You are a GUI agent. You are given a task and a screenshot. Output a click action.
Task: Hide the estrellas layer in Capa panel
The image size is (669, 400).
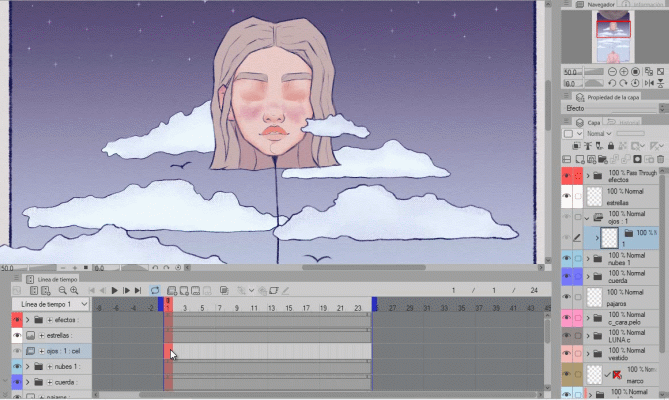point(567,196)
